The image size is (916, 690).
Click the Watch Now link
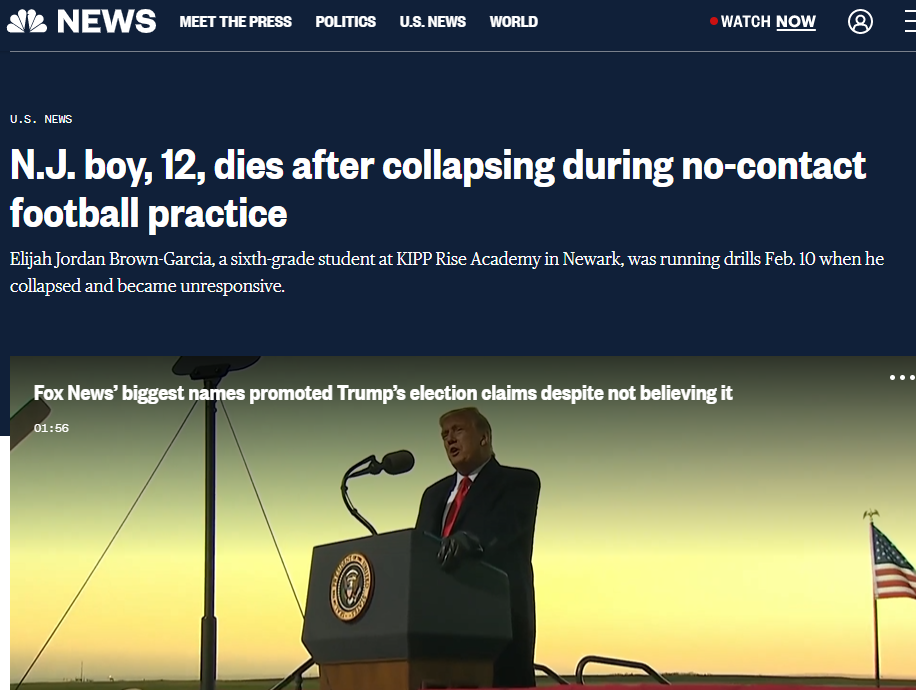[x=768, y=22]
